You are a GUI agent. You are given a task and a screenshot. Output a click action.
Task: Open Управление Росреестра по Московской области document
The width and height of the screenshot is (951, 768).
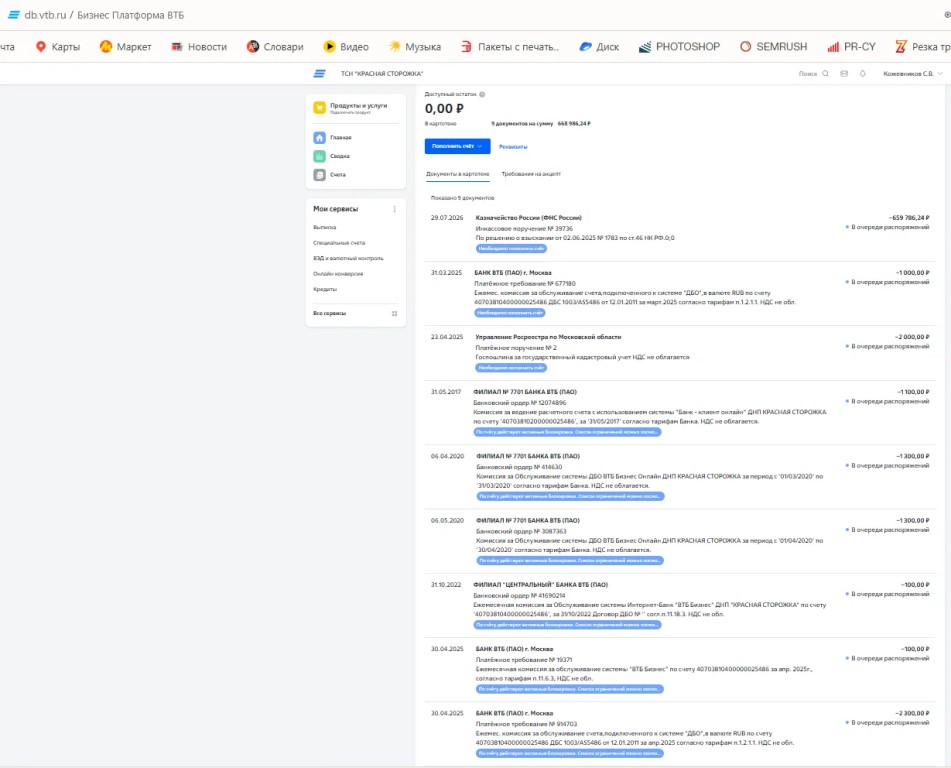coord(680,352)
